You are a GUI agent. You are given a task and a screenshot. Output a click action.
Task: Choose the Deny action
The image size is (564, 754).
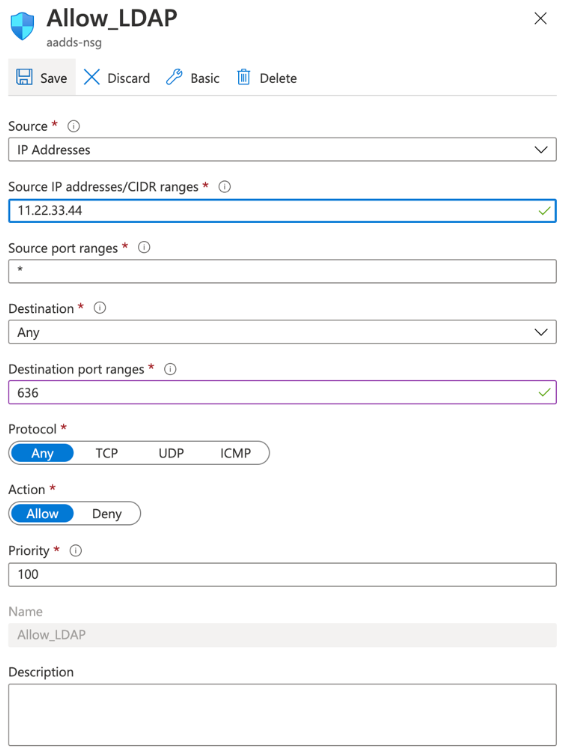click(107, 514)
